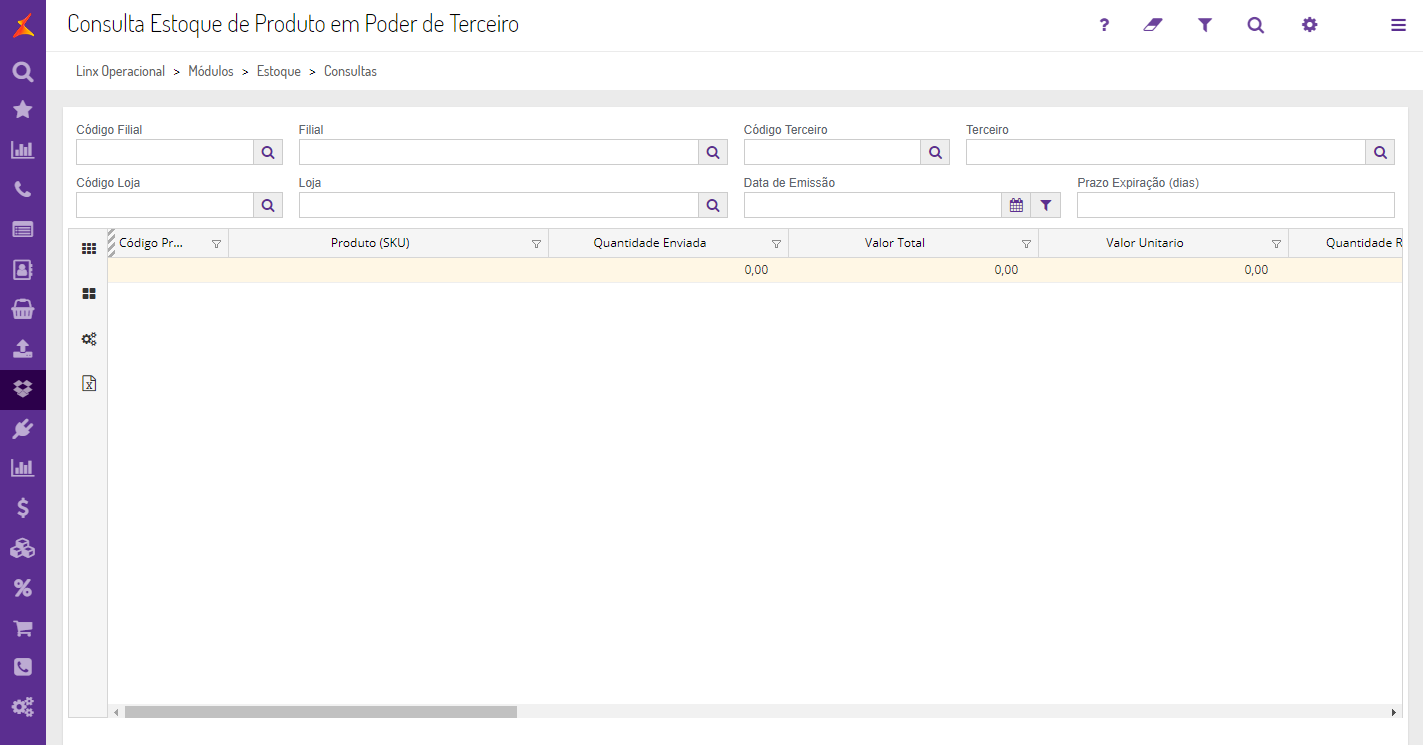Open favorites via the sidebar star icon

(23, 110)
